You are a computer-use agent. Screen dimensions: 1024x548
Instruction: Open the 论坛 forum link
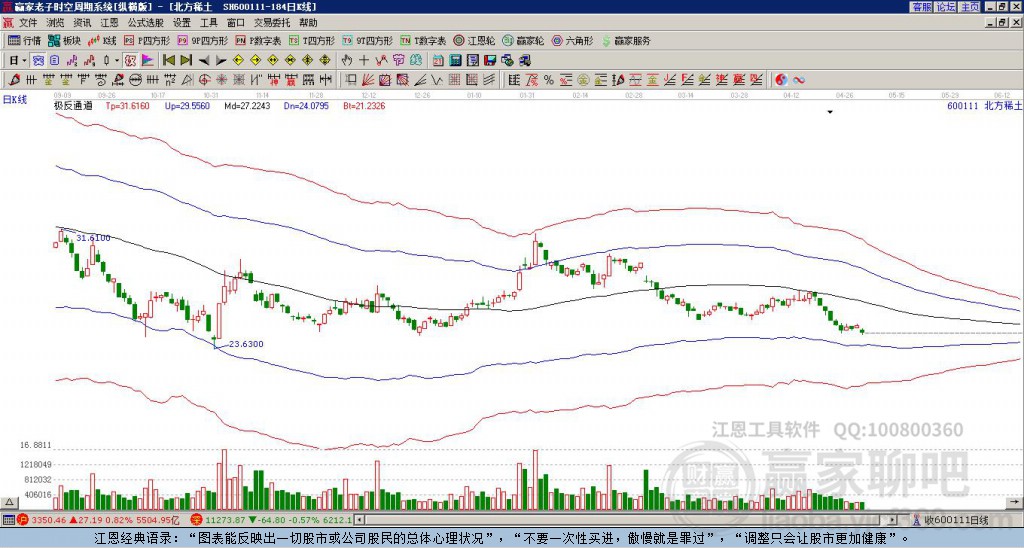click(945, 7)
